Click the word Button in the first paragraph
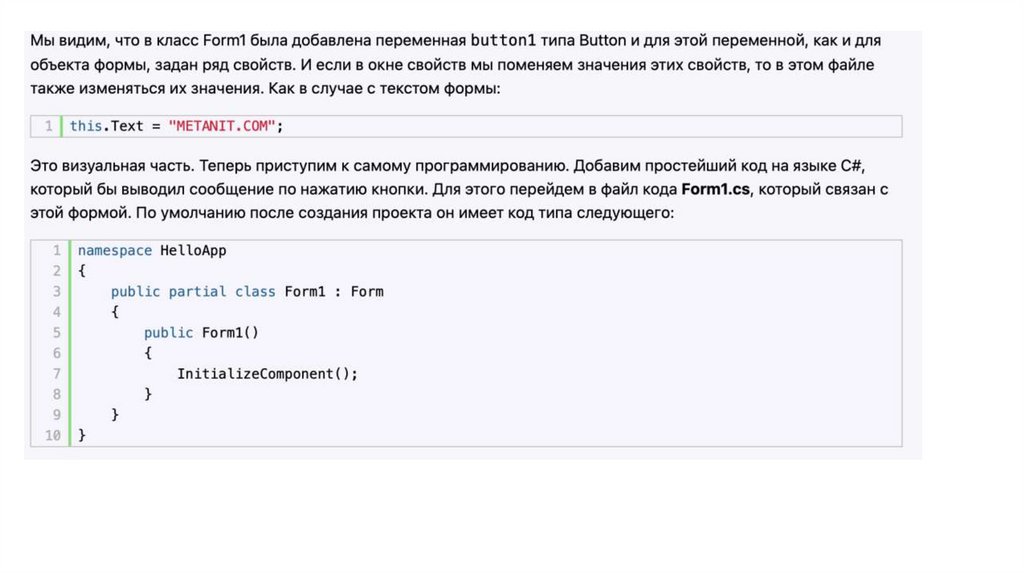 point(602,41)
